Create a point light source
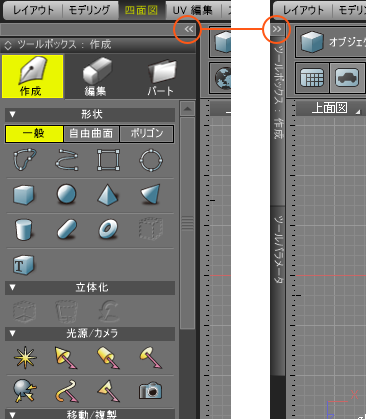 pyautogui.click(x=25, y=358)
